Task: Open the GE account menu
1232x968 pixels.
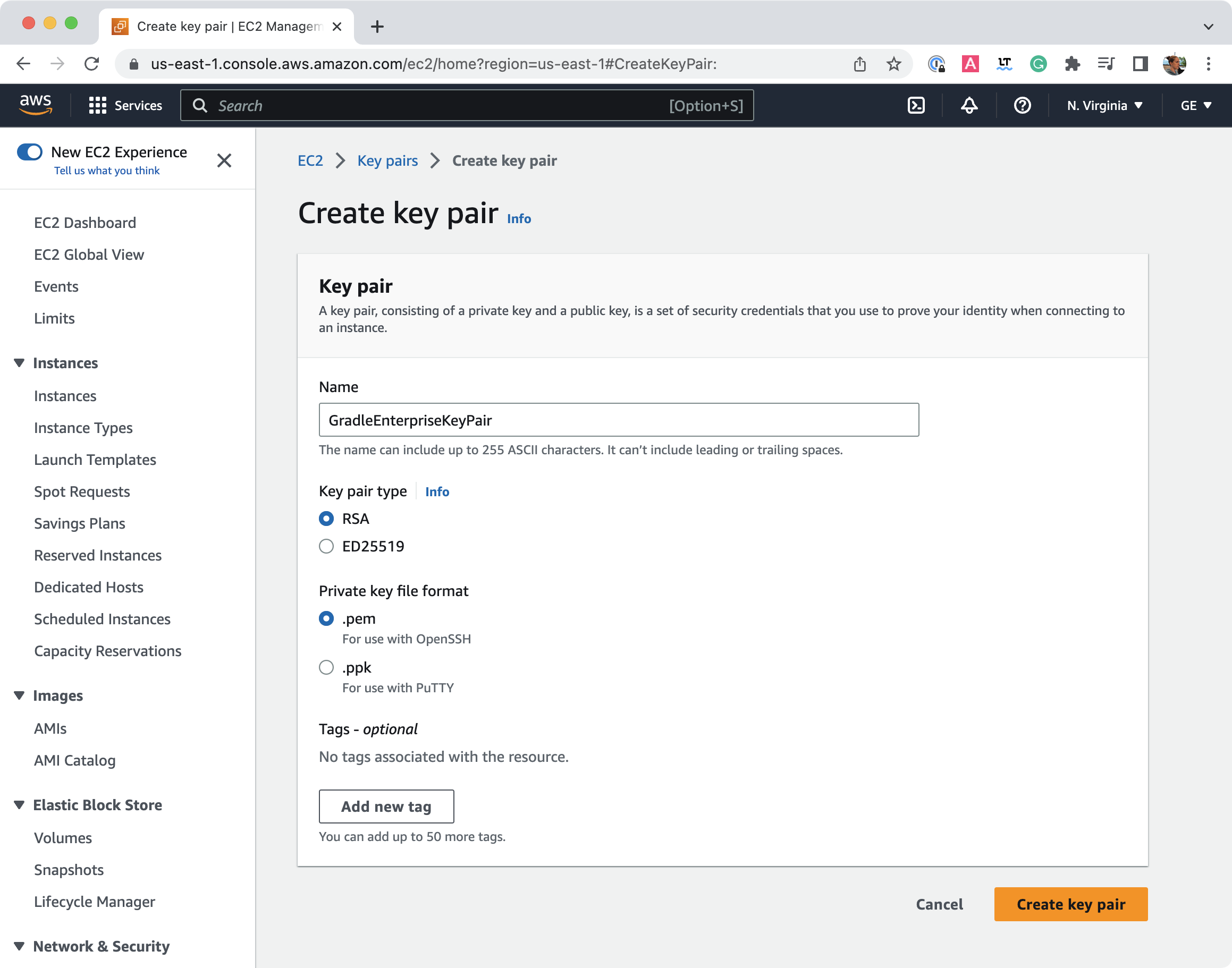Action: click(1195, 105)
